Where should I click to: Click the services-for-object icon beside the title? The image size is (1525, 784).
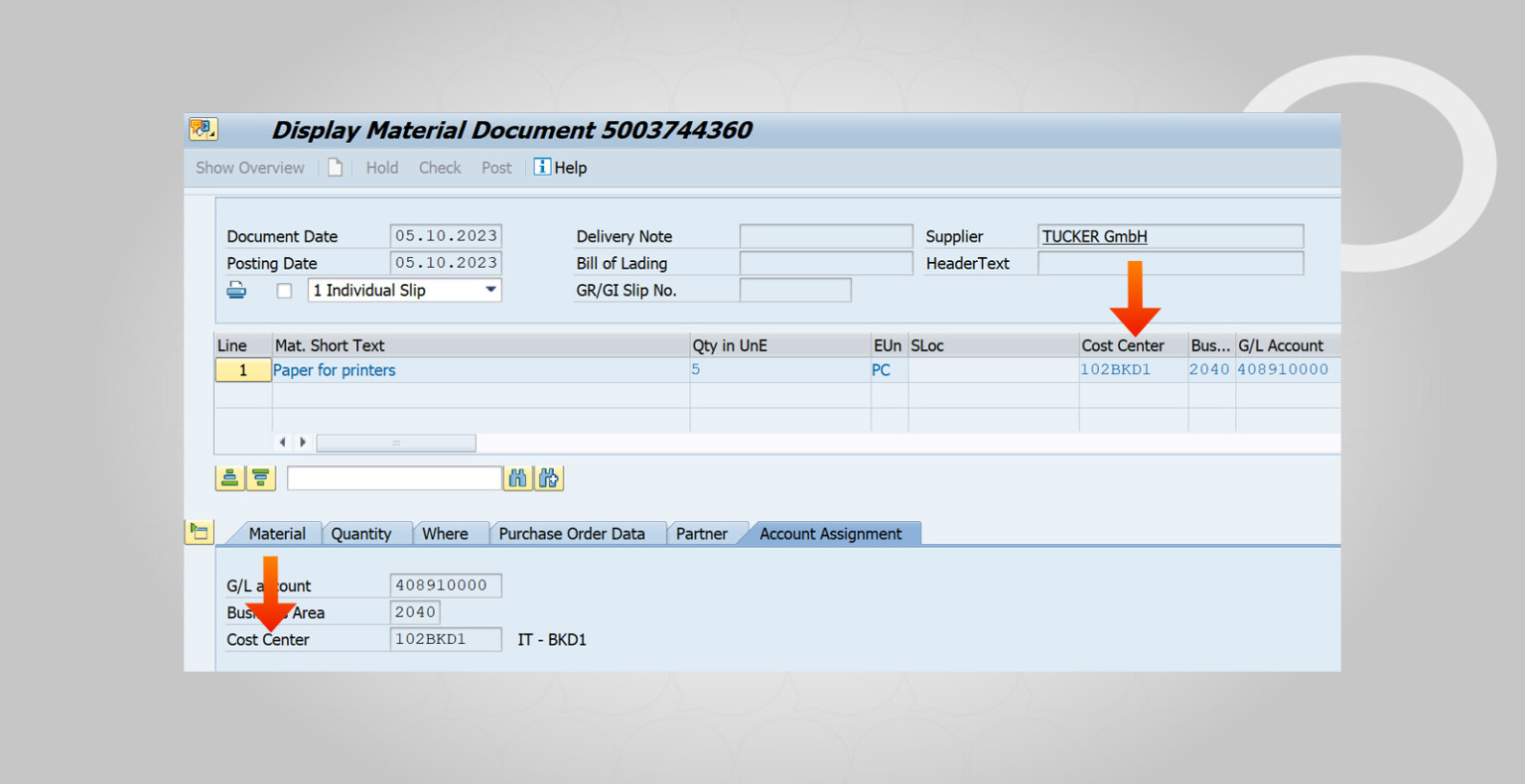tap(203, 129)
